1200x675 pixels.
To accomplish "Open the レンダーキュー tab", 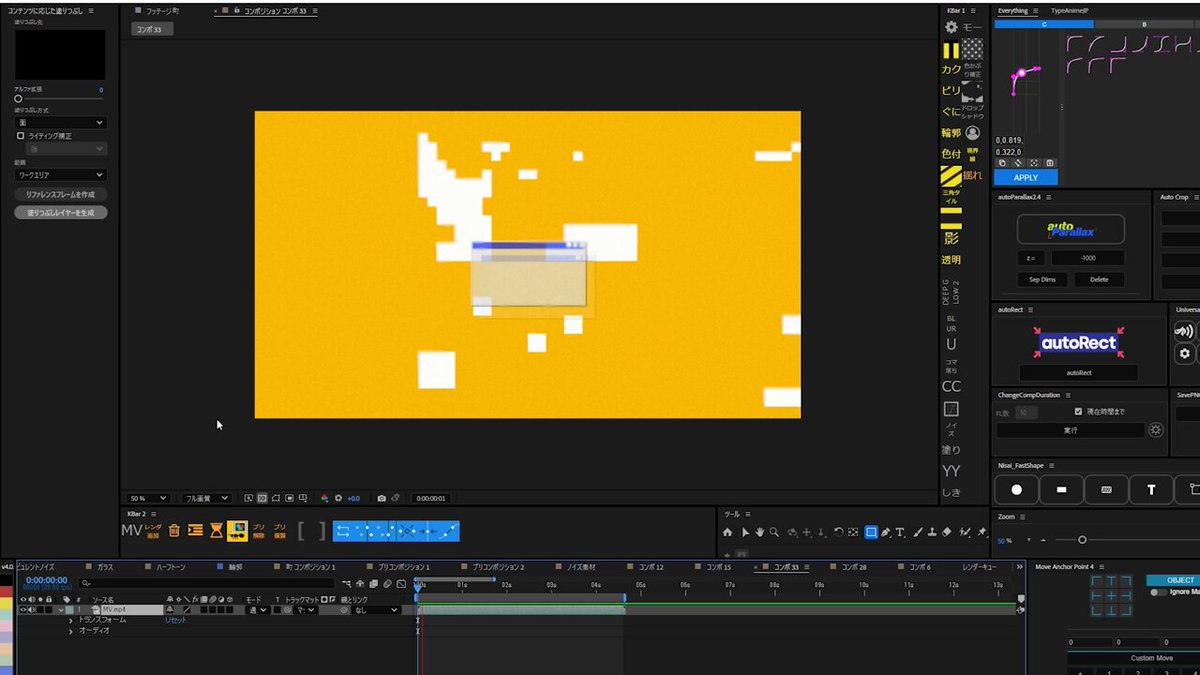I will pyautogui.click(x=979, y=567).
